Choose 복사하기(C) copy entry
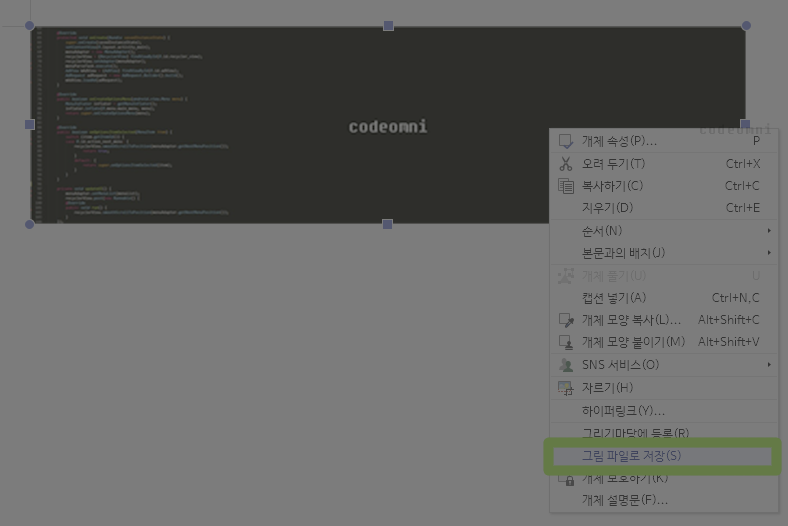 click(x=664, y=186)
